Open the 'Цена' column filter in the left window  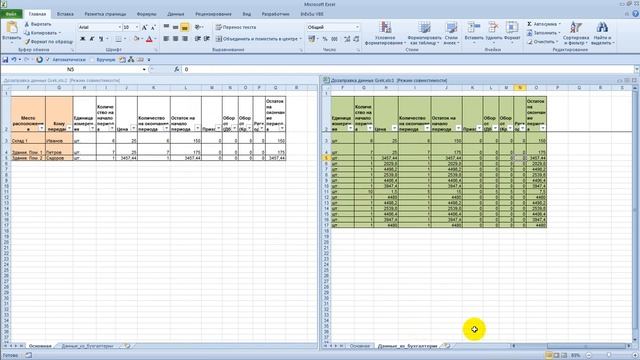(133, 128)
